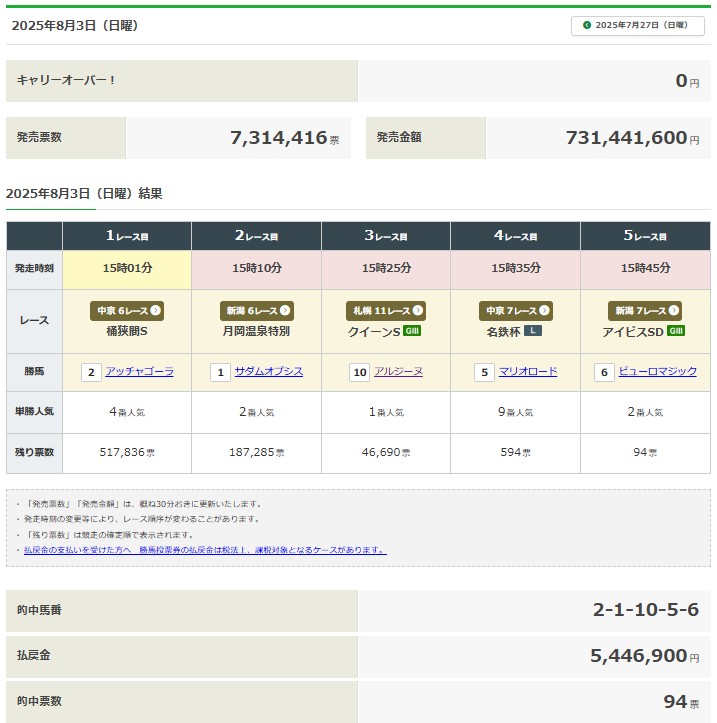
Task: Click the GIII badge next to アイビスSD
Action: 676,331
